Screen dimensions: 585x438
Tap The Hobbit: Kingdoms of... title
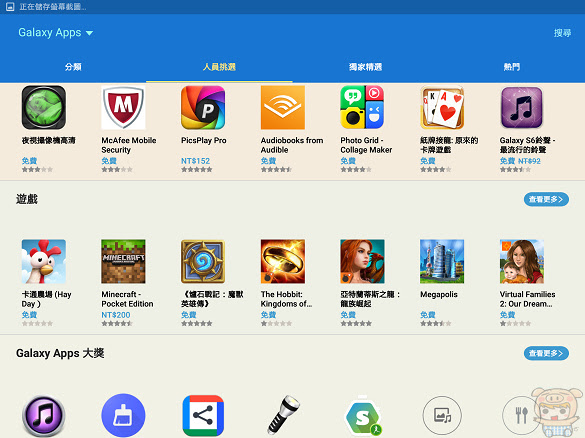click(x=287, y=299)
